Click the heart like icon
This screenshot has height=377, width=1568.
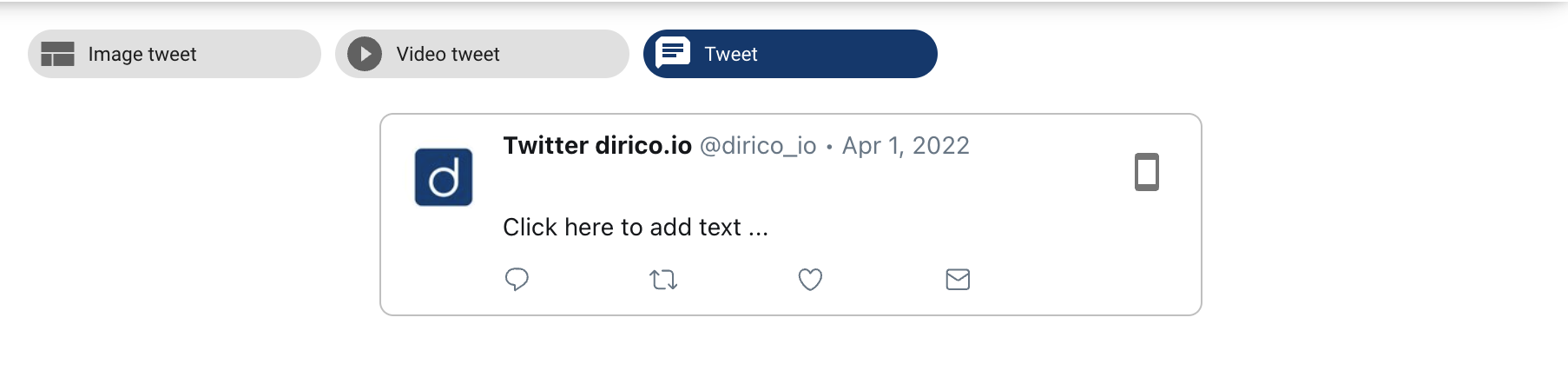point(810,280)
